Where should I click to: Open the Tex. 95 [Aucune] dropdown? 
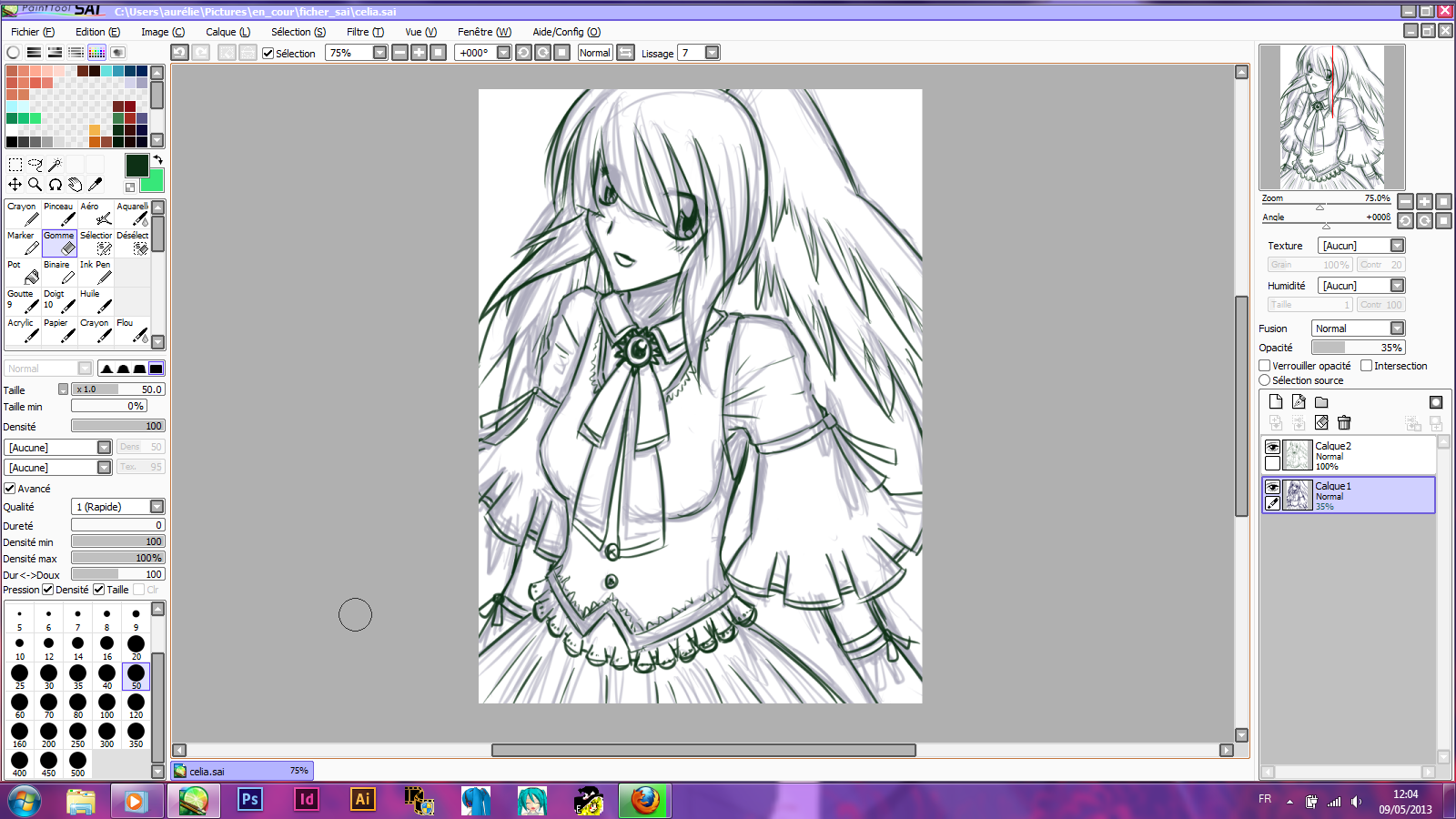click(104, 468)
